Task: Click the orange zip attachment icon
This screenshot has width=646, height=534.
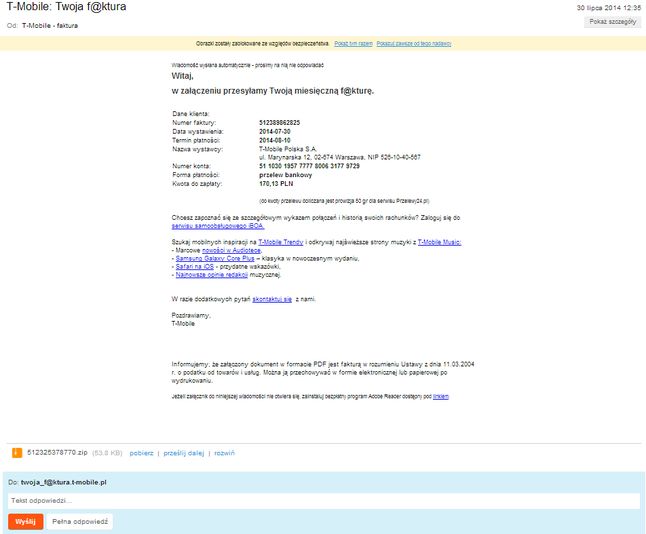Action: pyautogui.click(x=17, y=453)
